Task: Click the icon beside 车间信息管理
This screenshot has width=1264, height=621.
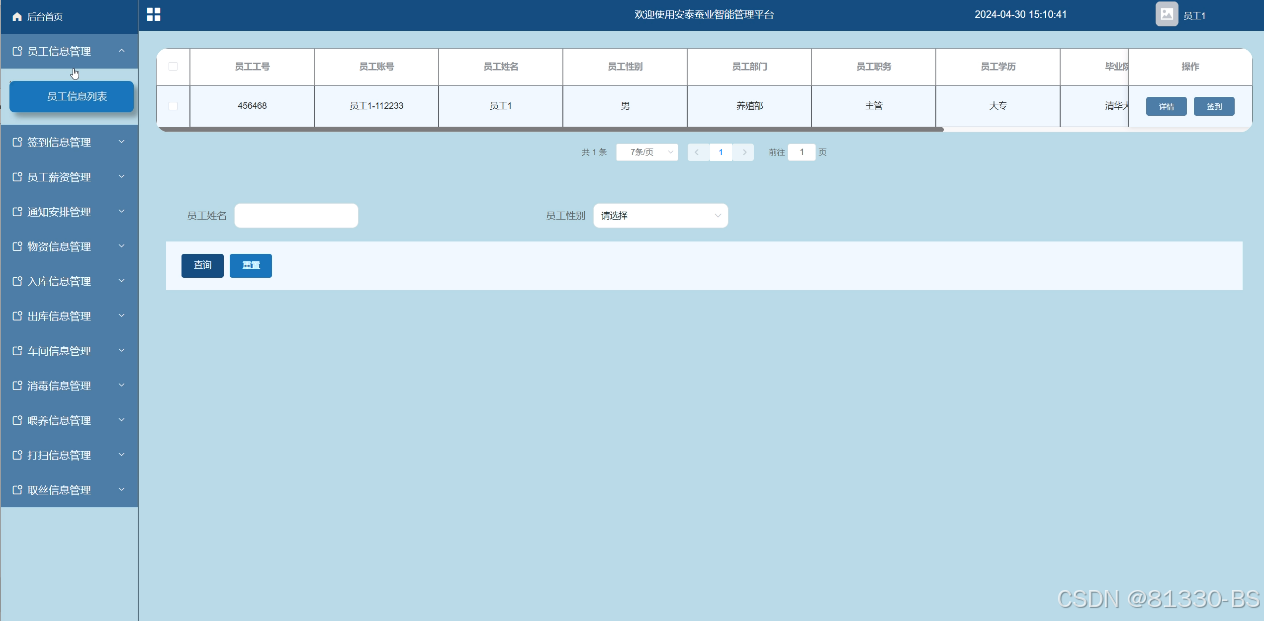Action: point(17,351)
